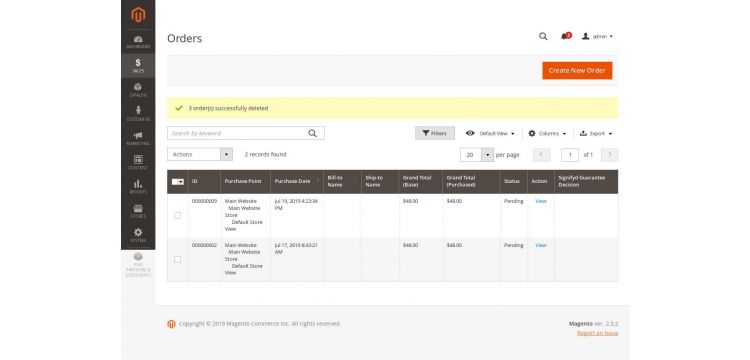
Task: Click order ID 000000002 text
Action: [x=204, y=245]
